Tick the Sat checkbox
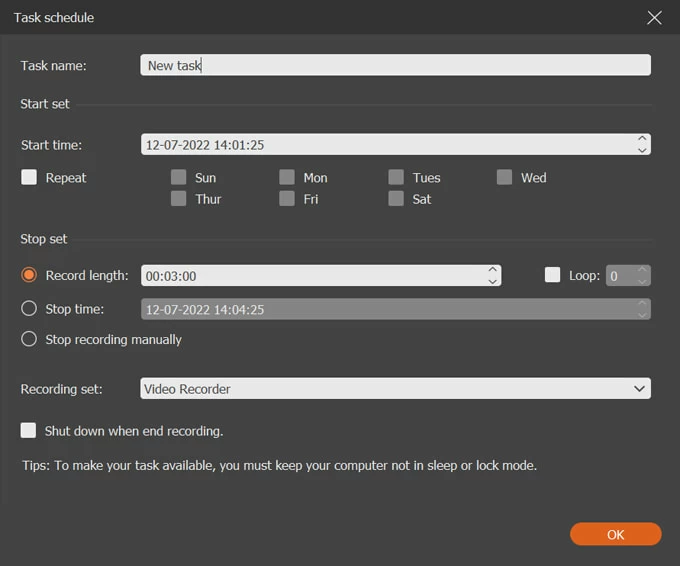The height and width of the screenshot is (566, 680). point(397,199)
